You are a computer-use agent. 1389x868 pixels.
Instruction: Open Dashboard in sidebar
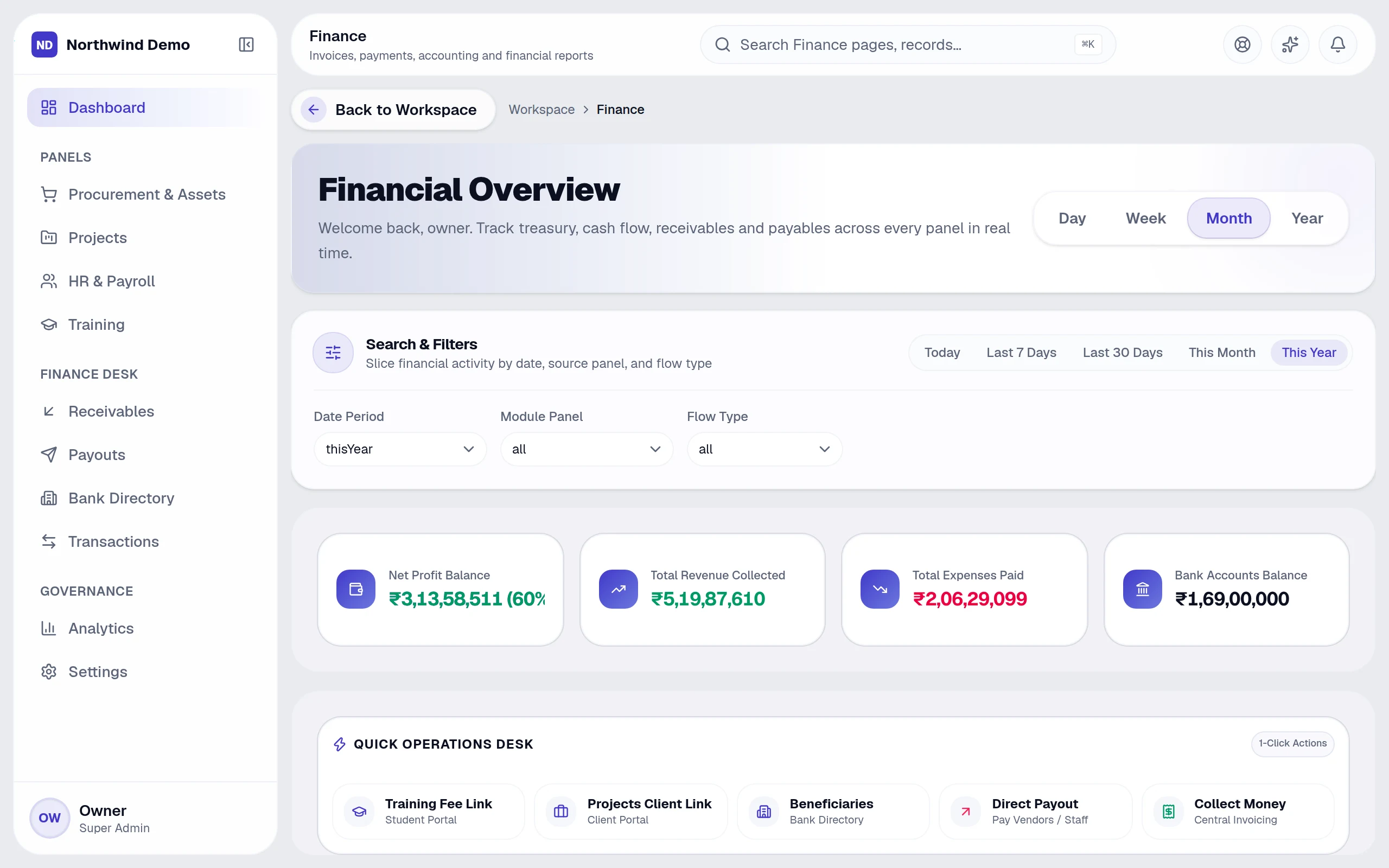click(x=146, y=107)
